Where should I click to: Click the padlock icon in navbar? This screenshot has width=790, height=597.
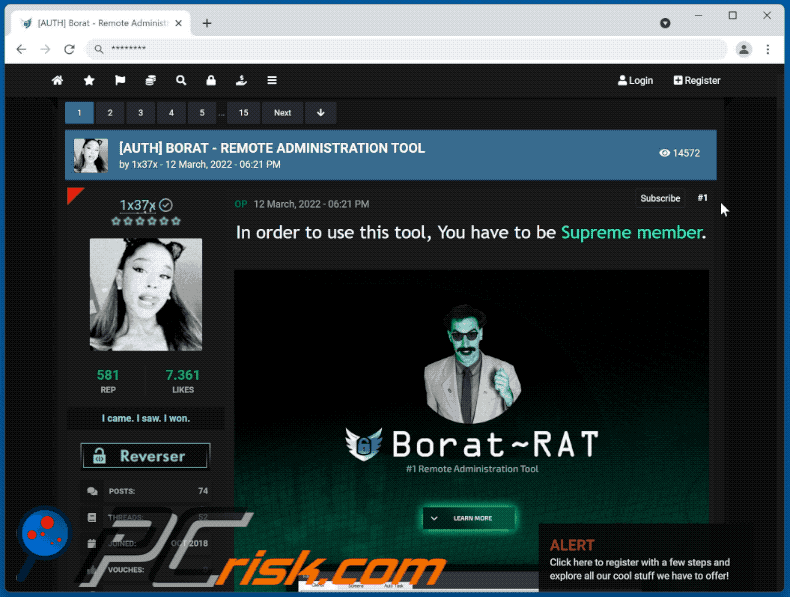point(211,81)
